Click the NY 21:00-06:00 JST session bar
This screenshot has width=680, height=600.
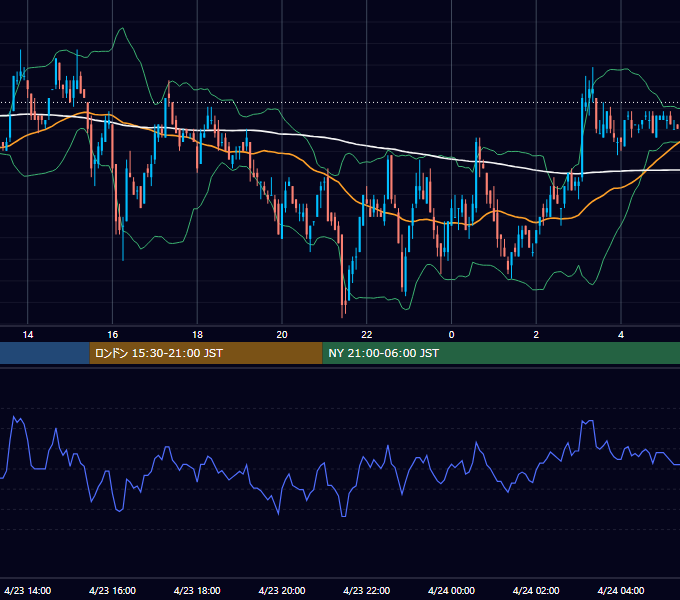pos(501,353)
